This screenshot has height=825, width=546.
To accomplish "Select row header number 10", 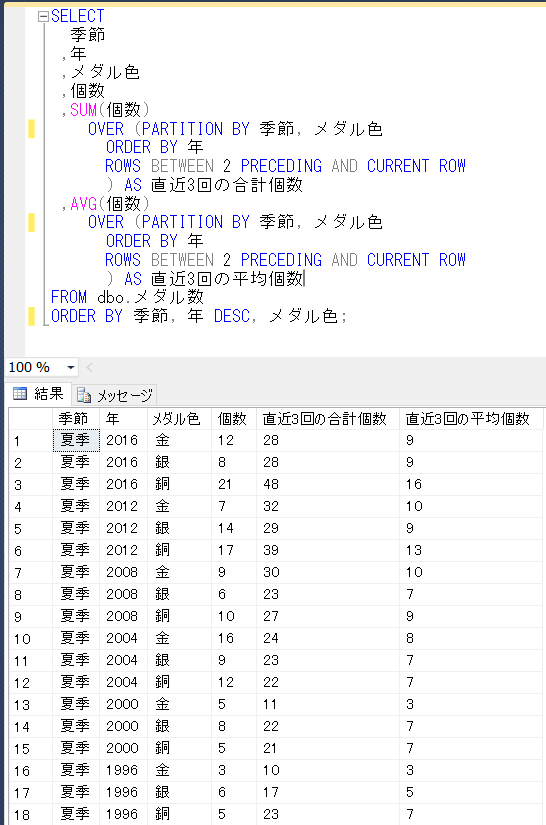I will click(31, 639).
